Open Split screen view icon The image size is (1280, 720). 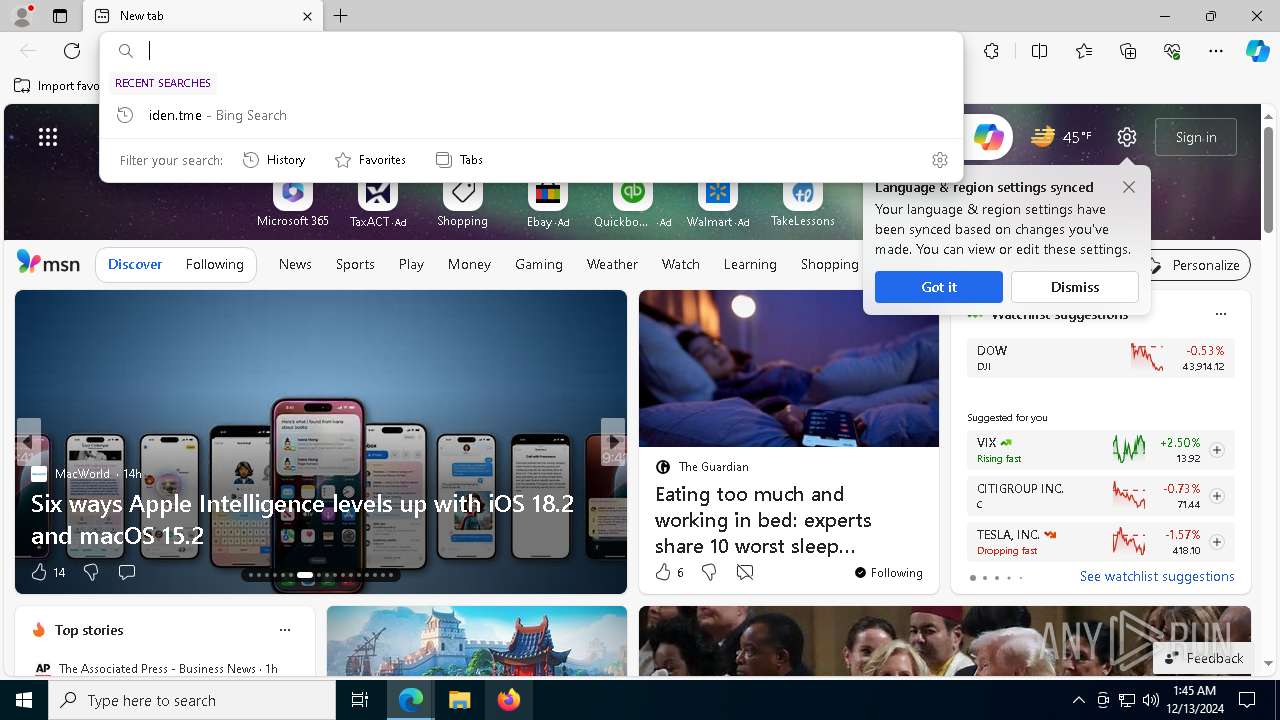[1039, 51]
